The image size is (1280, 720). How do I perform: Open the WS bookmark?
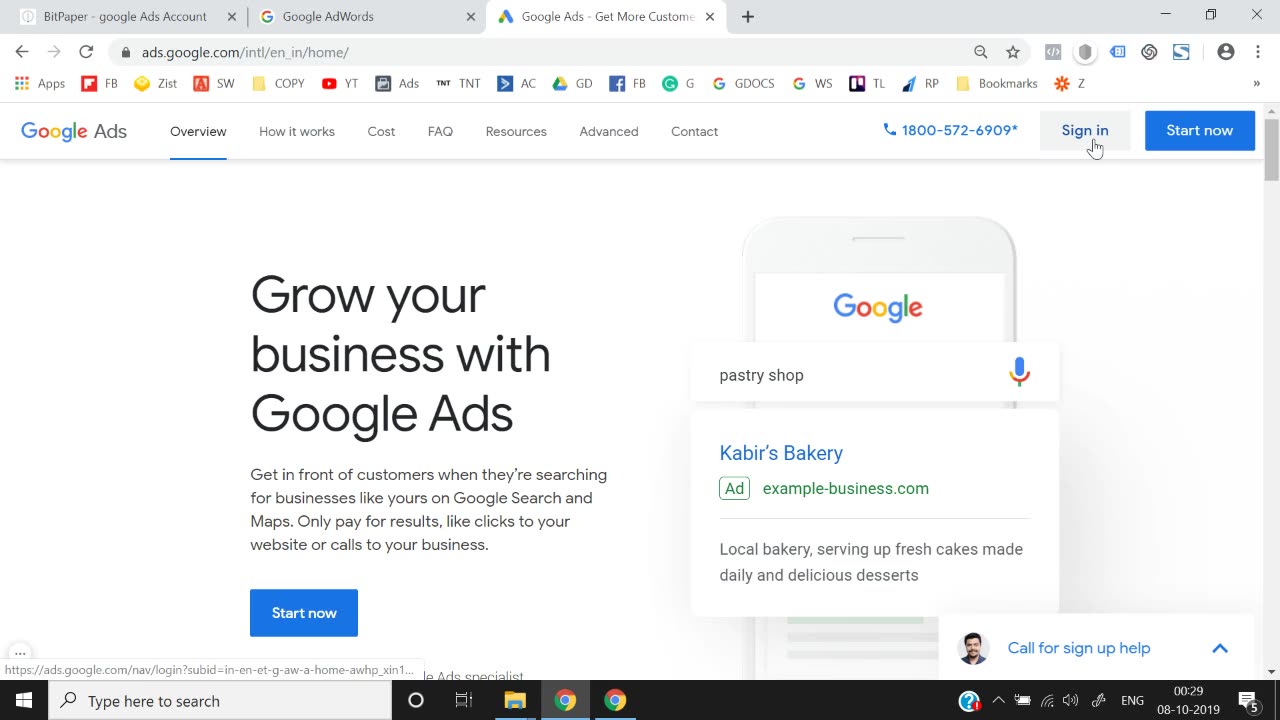[812, 84]
